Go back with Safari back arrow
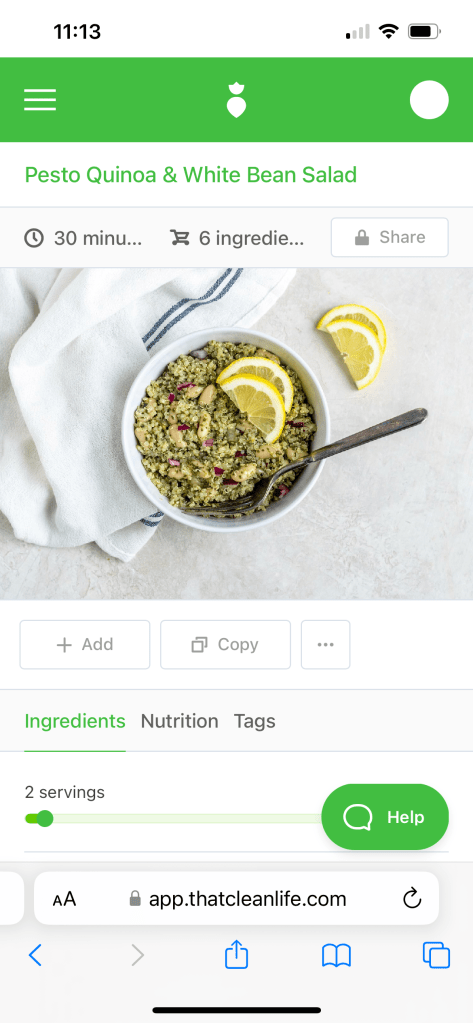473x1023 pixels. [x=35, y=955]
